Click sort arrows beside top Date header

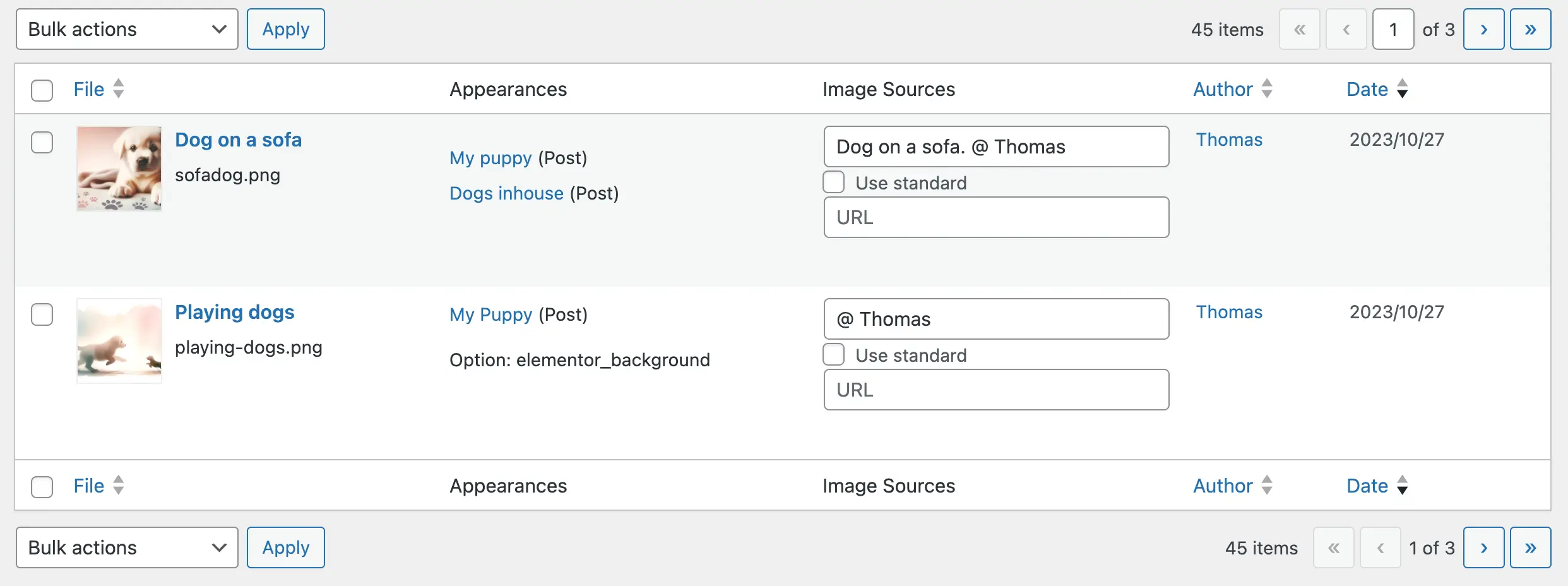pos(1402,89)
